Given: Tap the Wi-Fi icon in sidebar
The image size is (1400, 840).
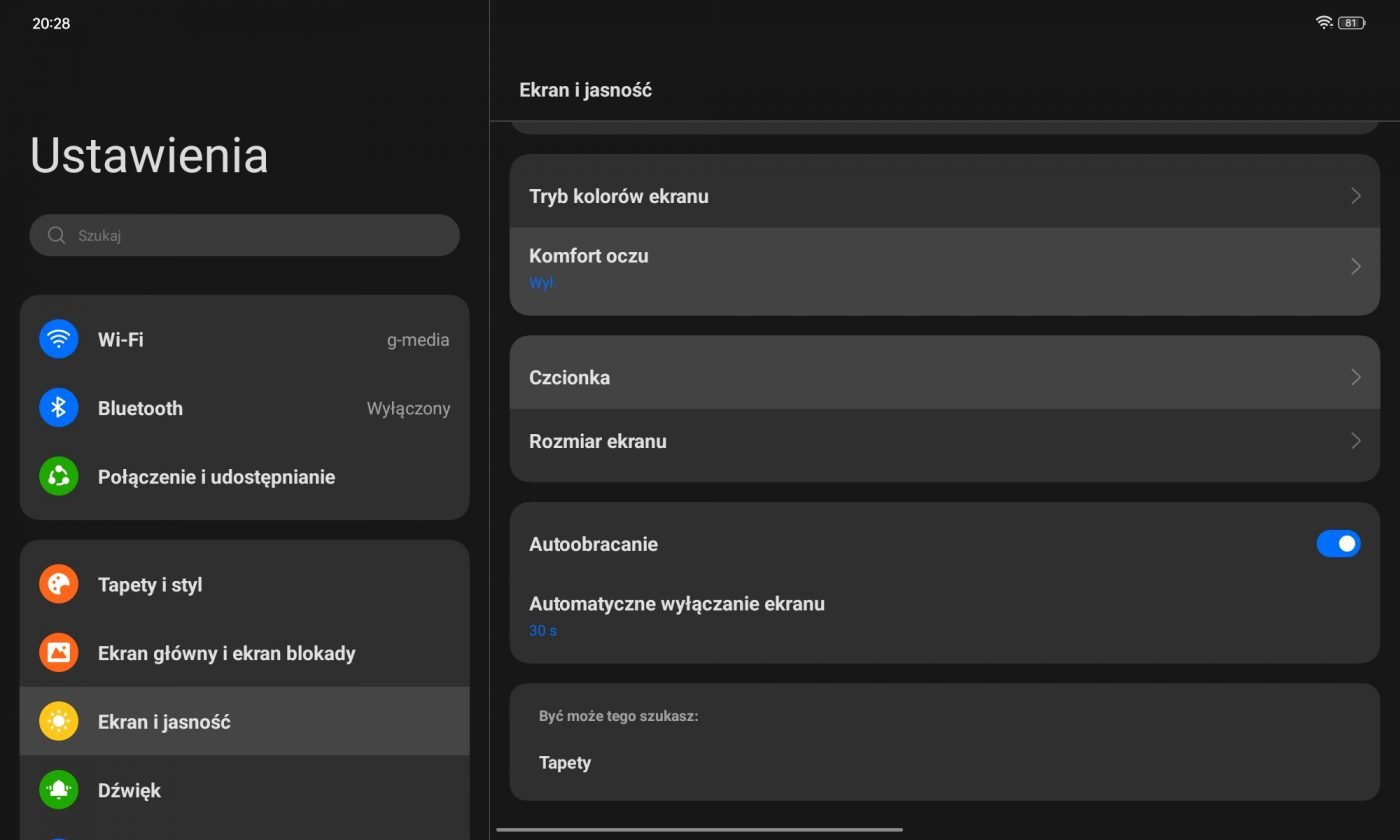Looking at the screenshot, I should pos(58,339).
